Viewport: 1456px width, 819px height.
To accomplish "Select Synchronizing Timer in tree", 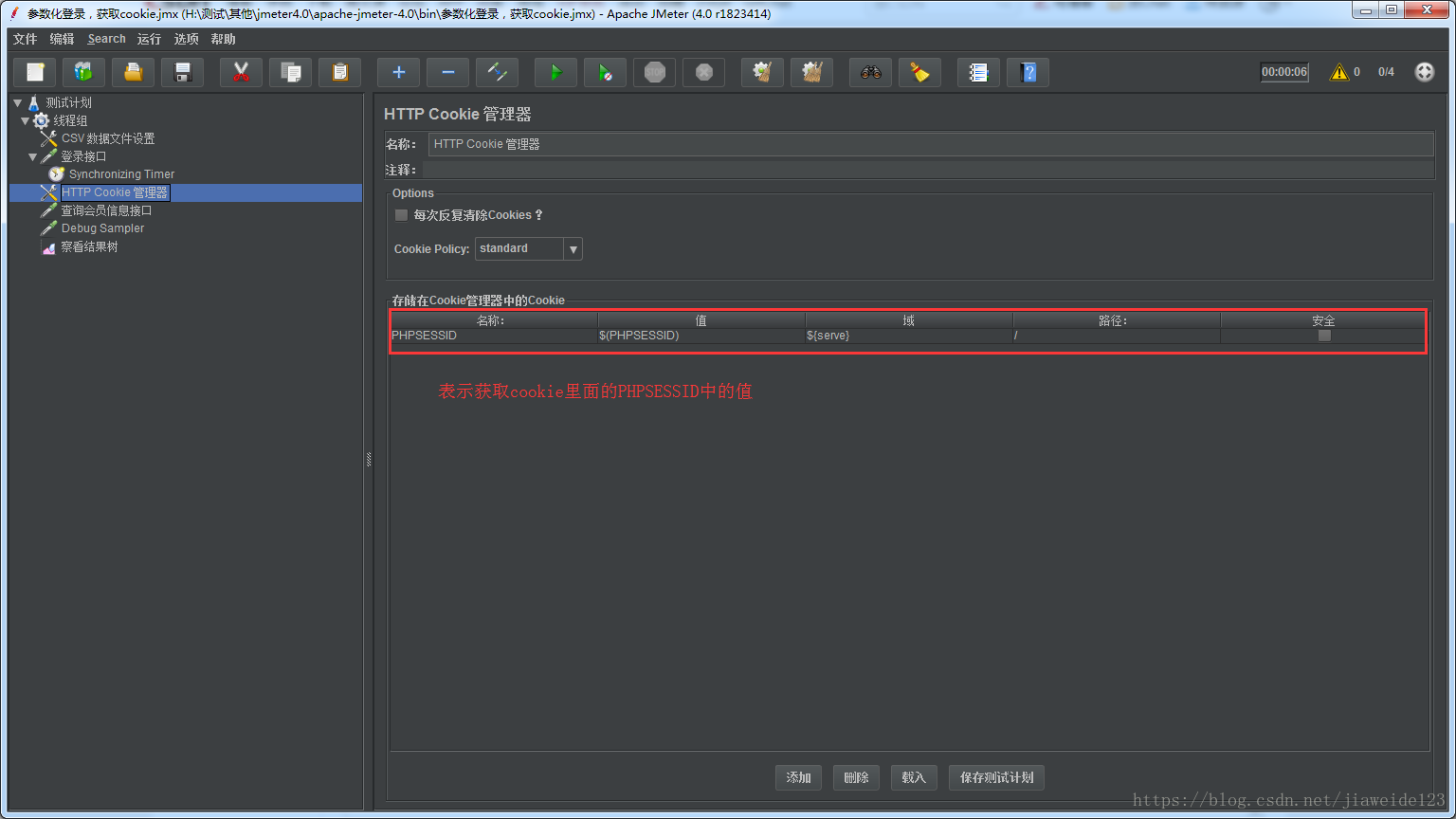I will (x=121, y=174).
